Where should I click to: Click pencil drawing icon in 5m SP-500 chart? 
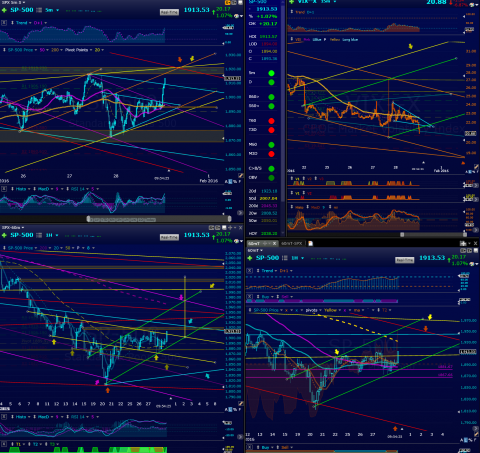coord(241,176)
